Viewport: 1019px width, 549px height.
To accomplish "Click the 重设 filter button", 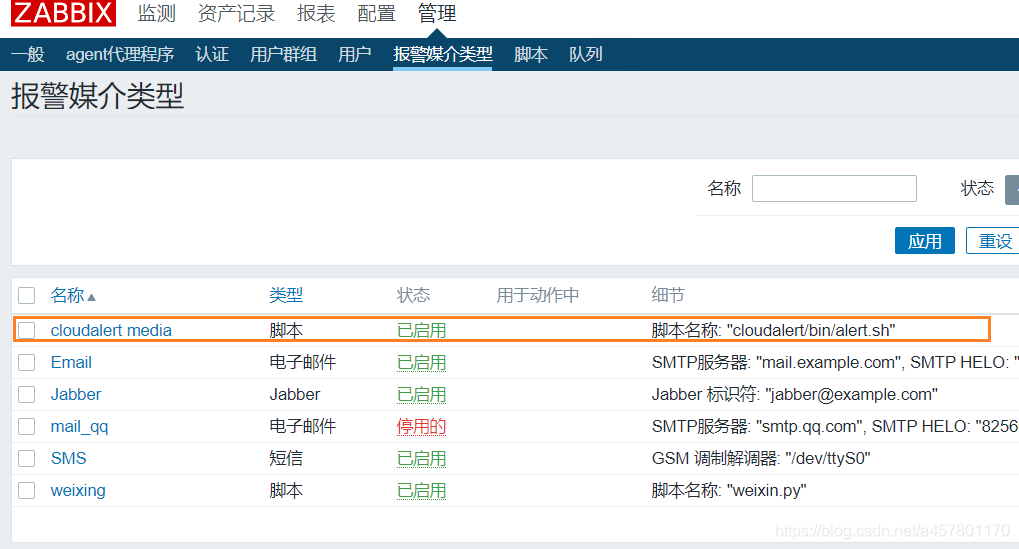I will click(995, 241).
